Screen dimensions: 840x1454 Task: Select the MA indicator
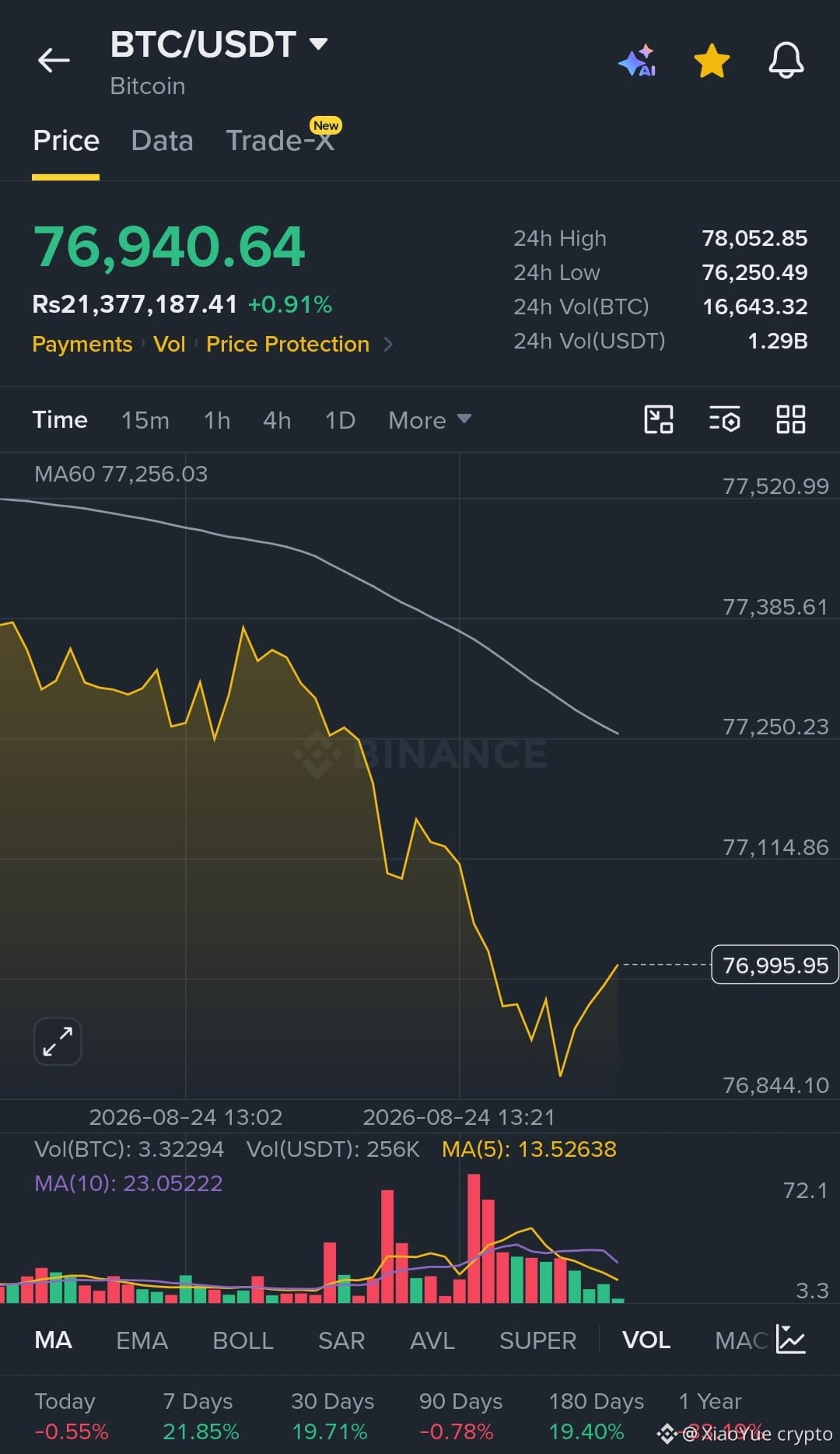54,1340
